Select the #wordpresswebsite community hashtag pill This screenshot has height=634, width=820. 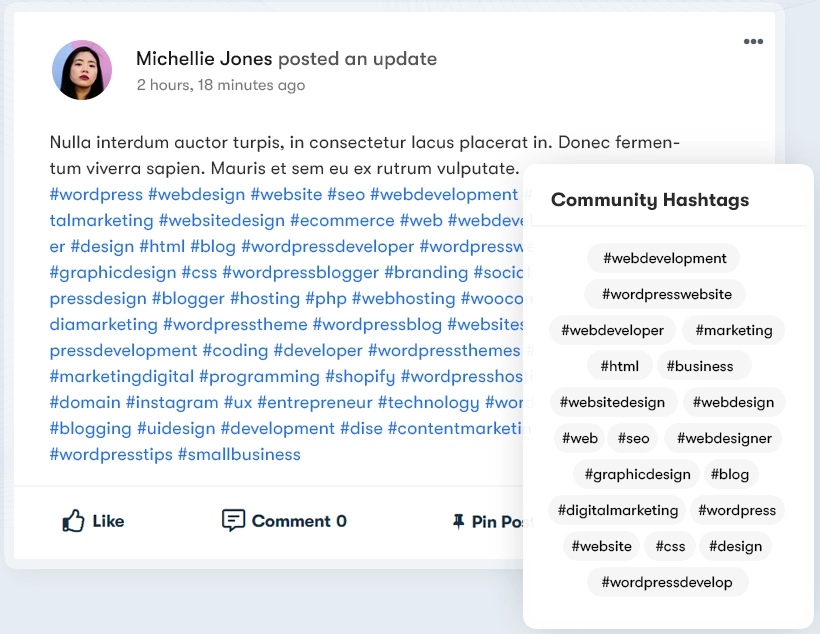665,294
